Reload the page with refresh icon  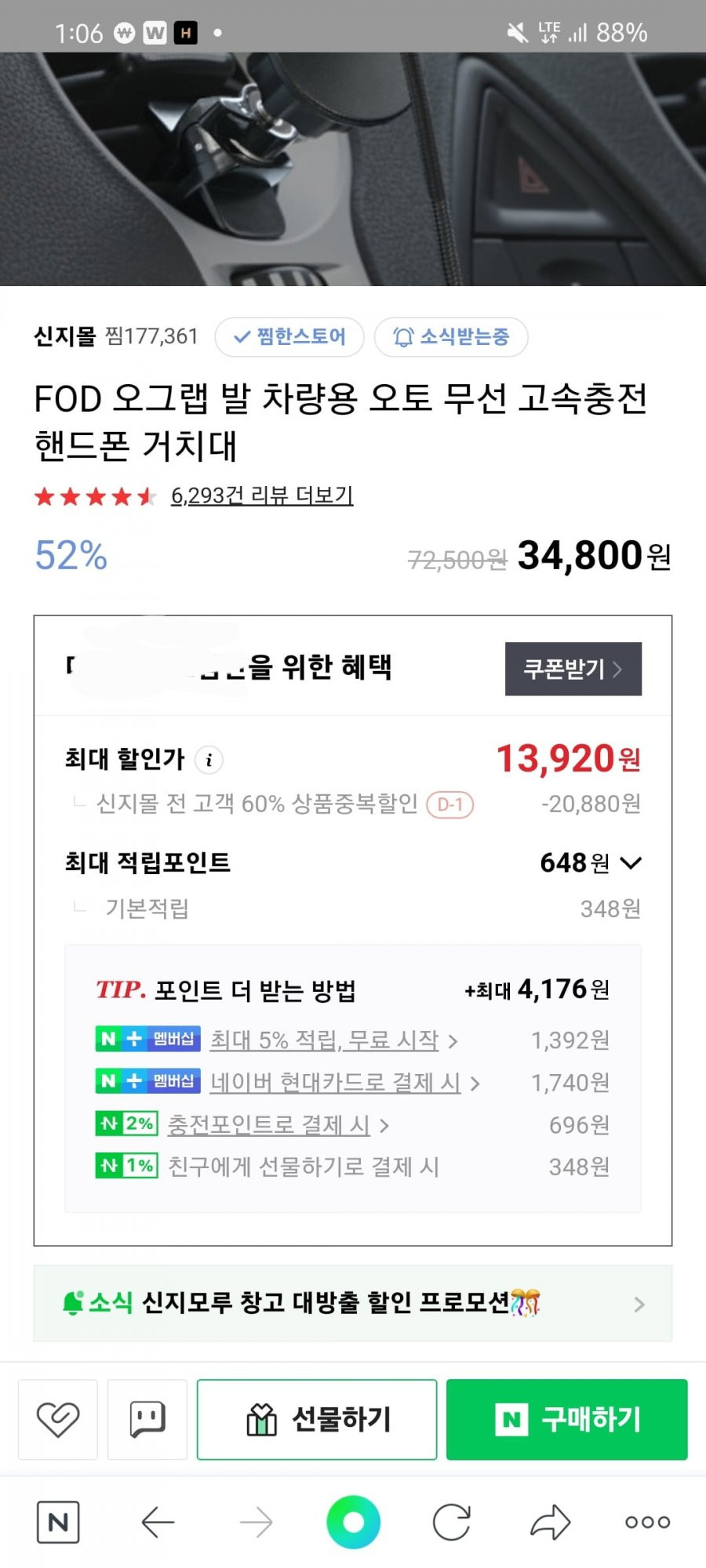(452, 1523)
